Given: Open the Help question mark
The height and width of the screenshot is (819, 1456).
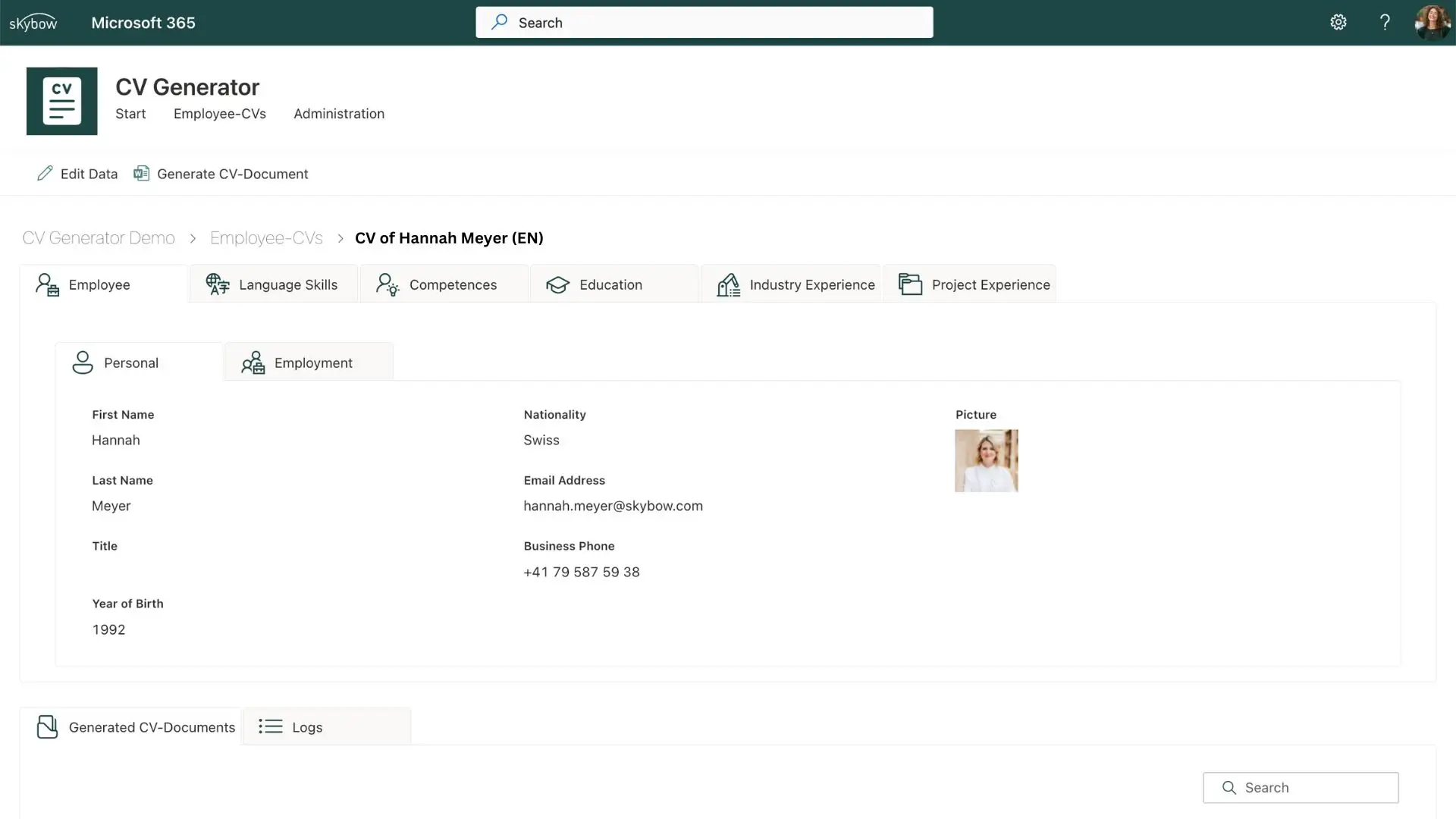Looking at the screenshot, I should [x=1385, y=22].
